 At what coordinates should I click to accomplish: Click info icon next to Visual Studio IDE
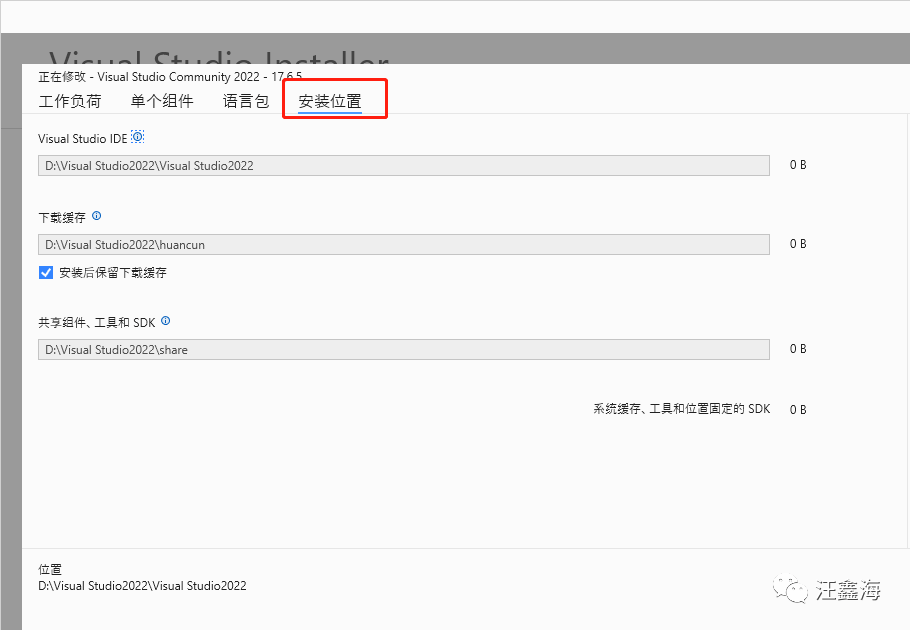pyautogui.click(x=138, y=137)
